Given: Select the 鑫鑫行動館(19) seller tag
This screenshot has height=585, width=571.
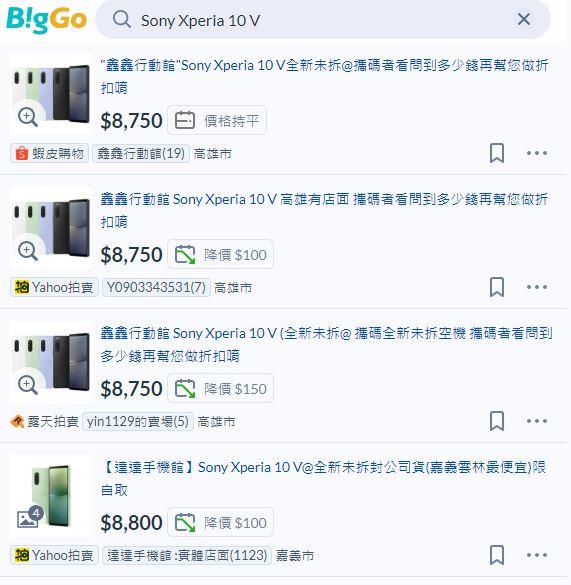Looking at the screenshot, I should 141,153.
